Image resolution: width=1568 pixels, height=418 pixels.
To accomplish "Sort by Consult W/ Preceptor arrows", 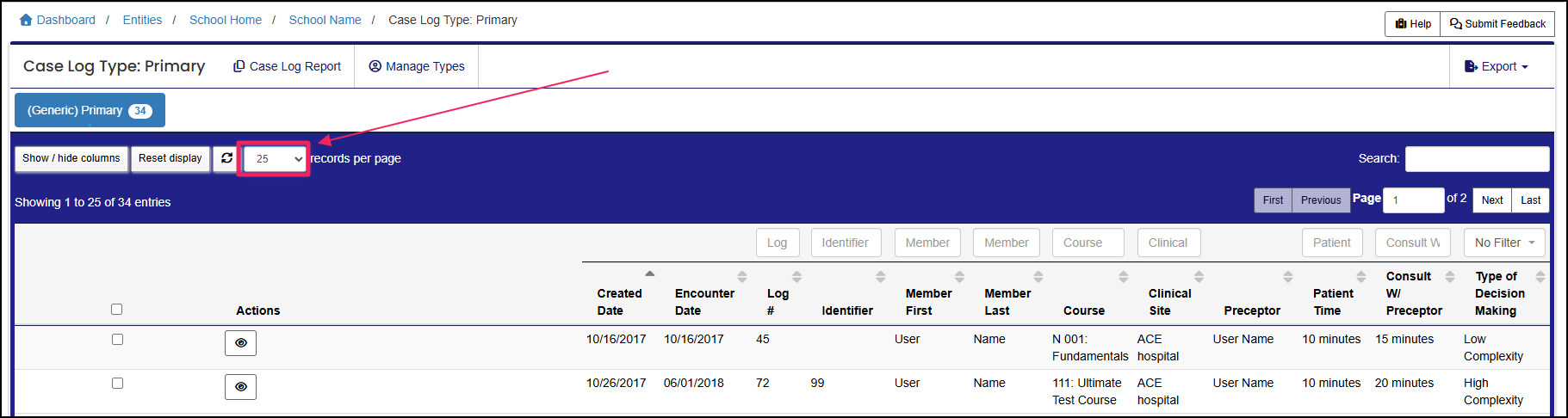I will (1450, 277).
